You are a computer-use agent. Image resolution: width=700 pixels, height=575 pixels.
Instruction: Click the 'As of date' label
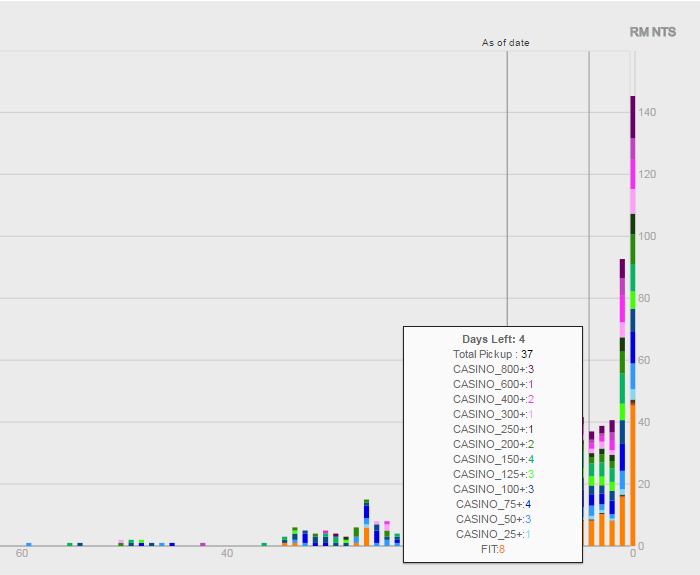click(505, 43)
